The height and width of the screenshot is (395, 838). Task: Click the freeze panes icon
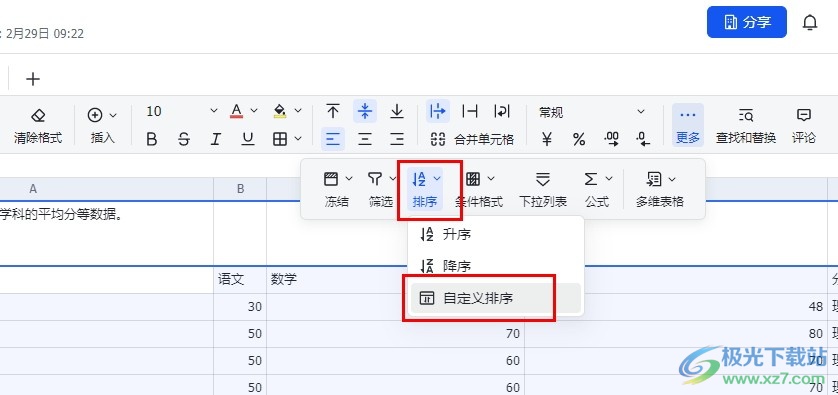tap(331, 179)
